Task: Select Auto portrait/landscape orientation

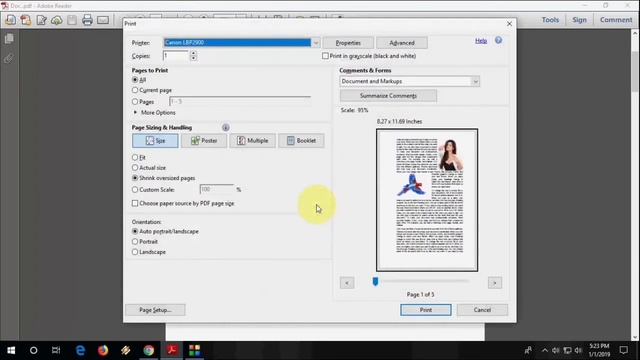Action: click(135, 231)
